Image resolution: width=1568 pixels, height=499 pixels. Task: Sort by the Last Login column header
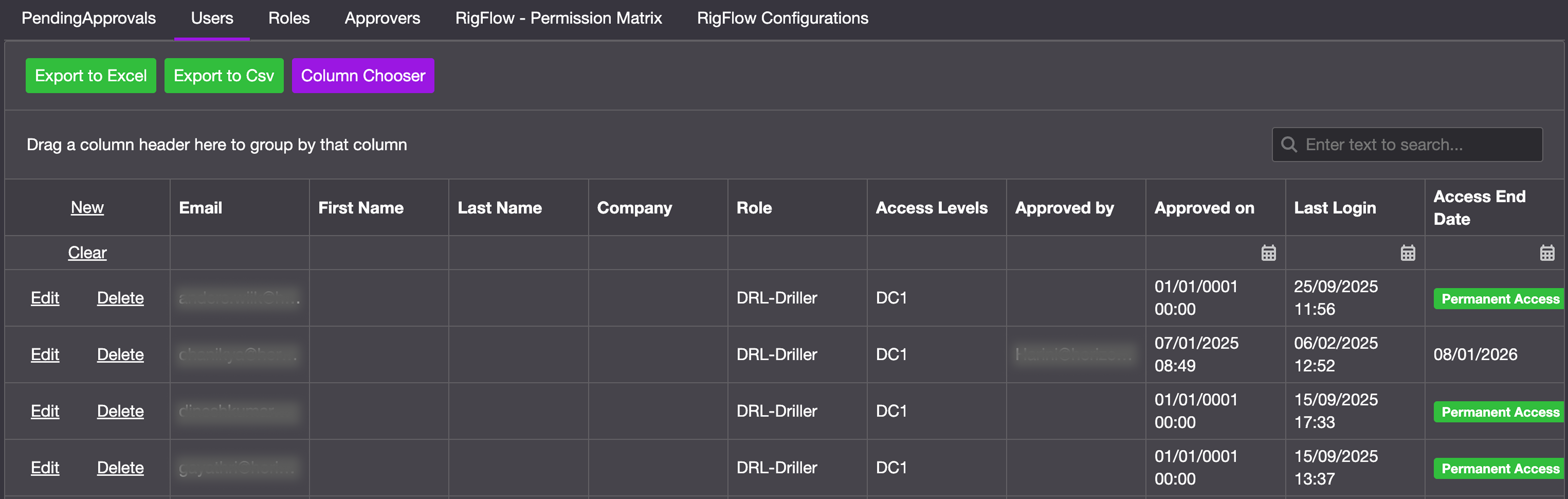click(1334, 208)
